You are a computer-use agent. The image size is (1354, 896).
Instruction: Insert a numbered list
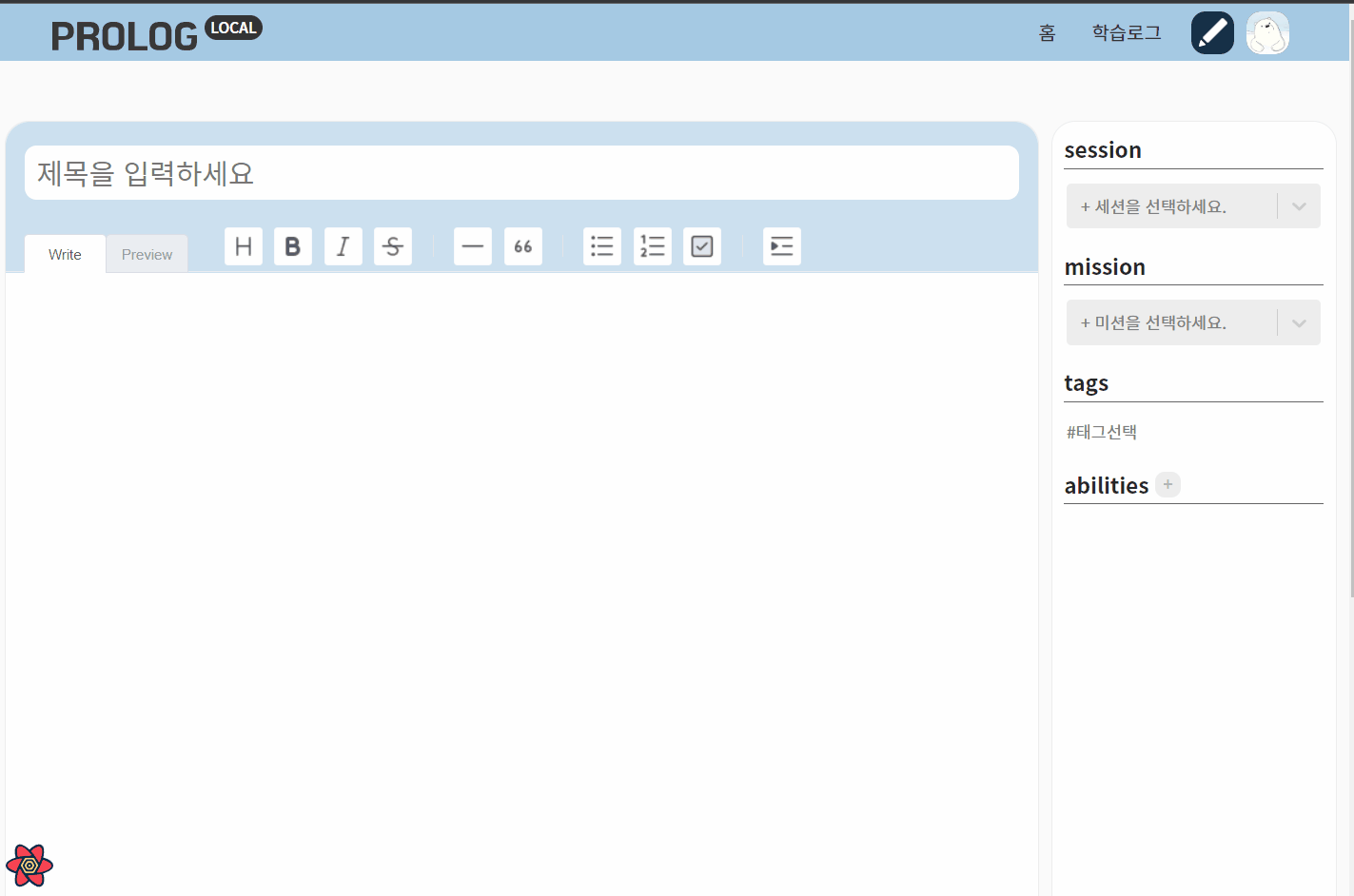(653, 246)
